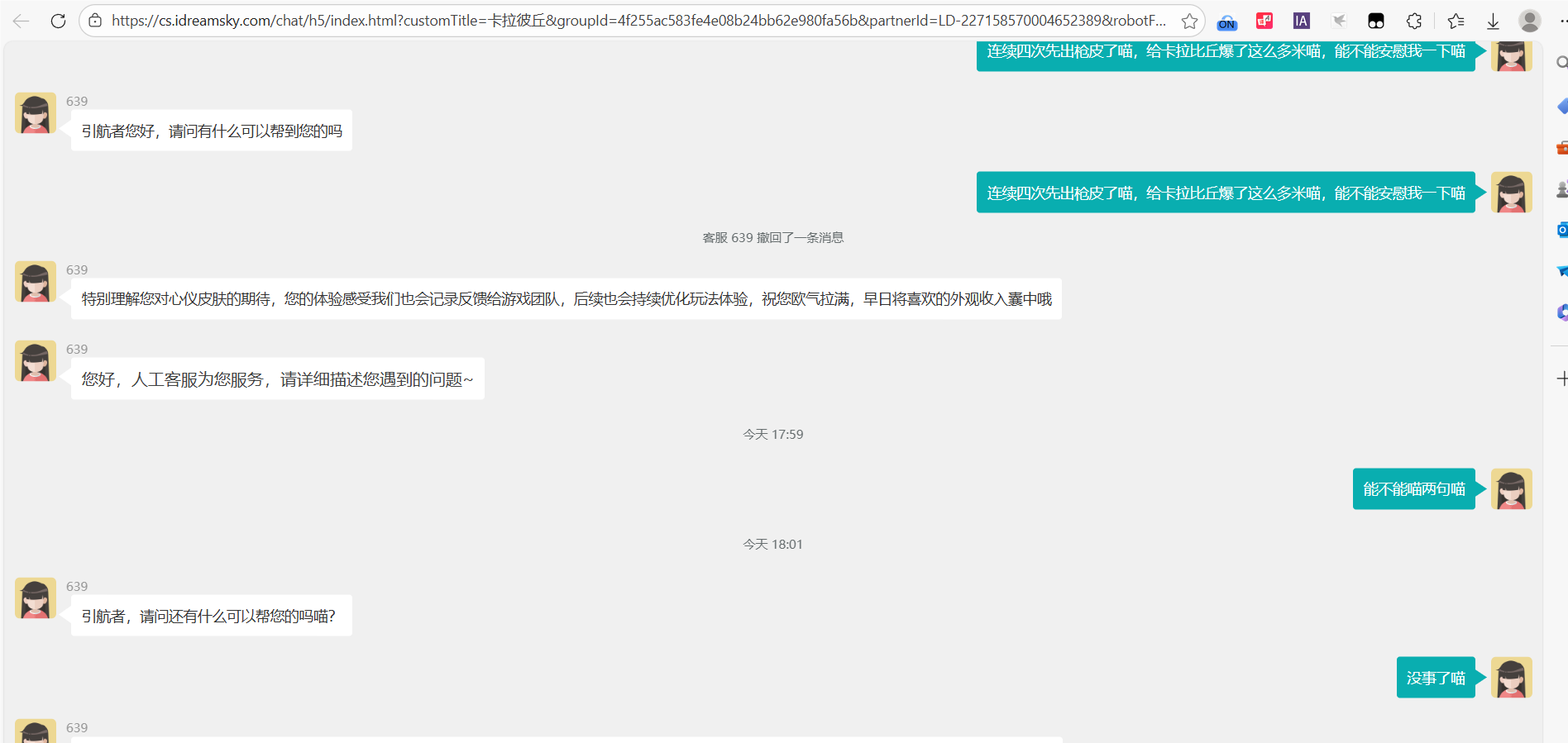Reload the page with the refresh icon
Image resolution: width=1568 pixels, height=743 pixels.
point(58,21)
